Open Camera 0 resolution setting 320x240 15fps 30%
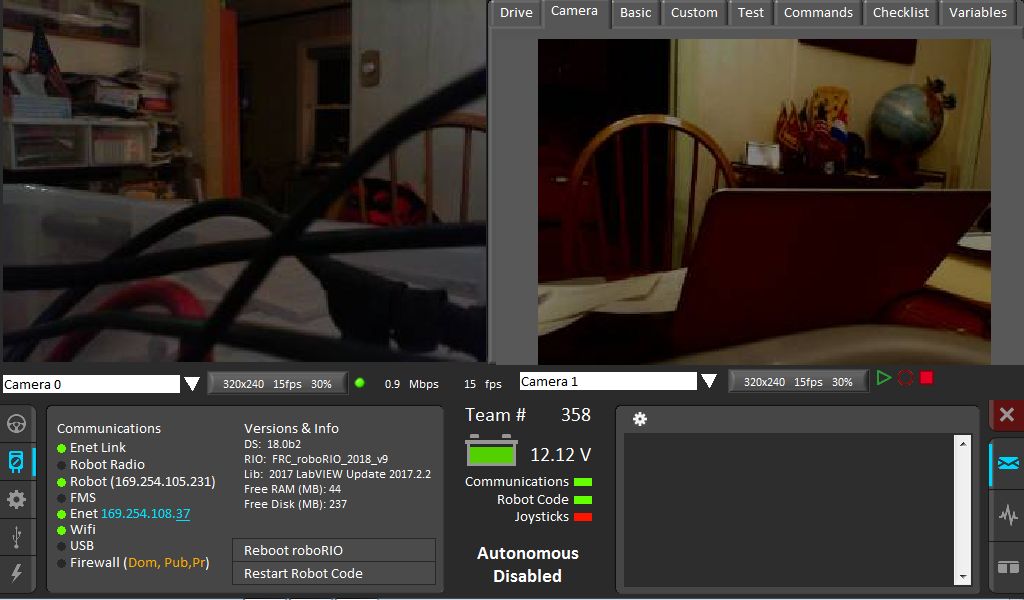Image resolution: width=1024 pixels, height=600 pixels. 277,384
